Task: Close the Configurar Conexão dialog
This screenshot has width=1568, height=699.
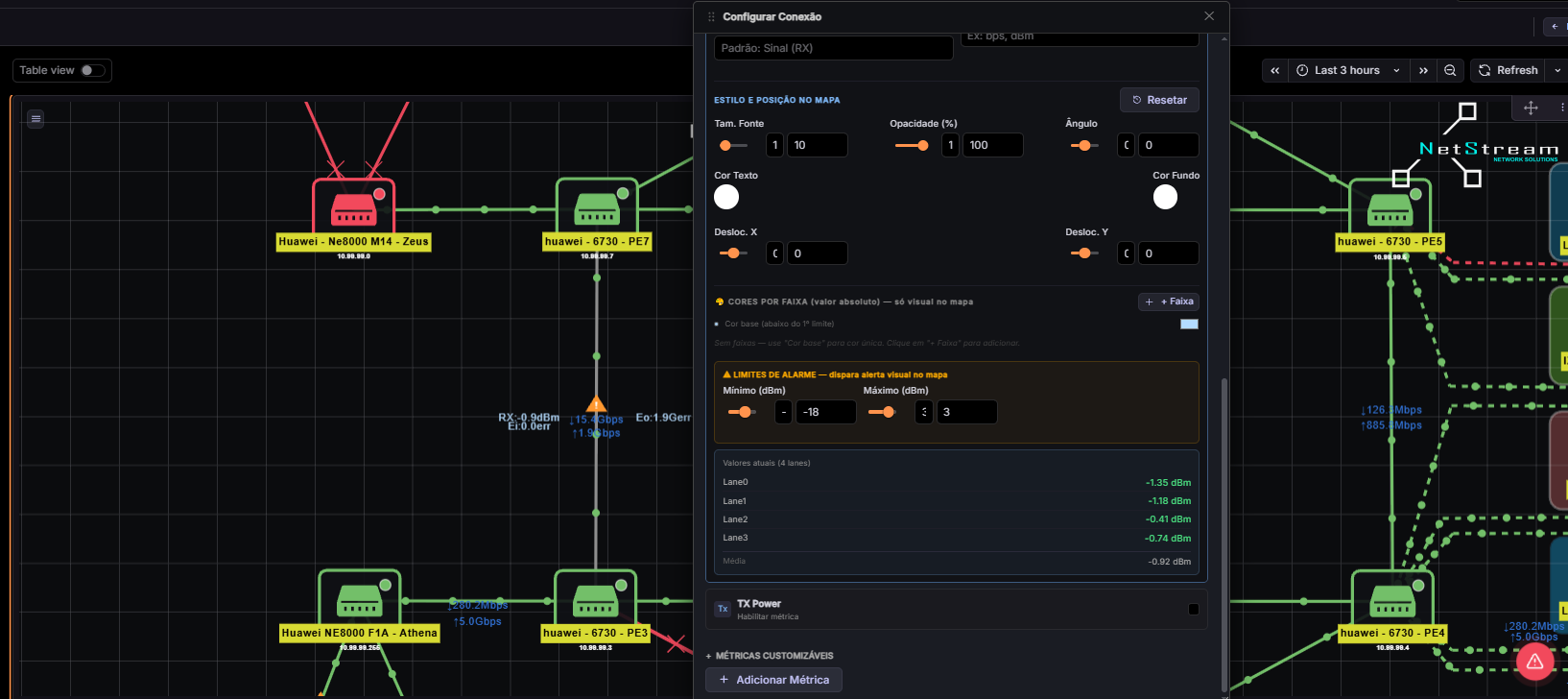Action: pos(1209,16)
